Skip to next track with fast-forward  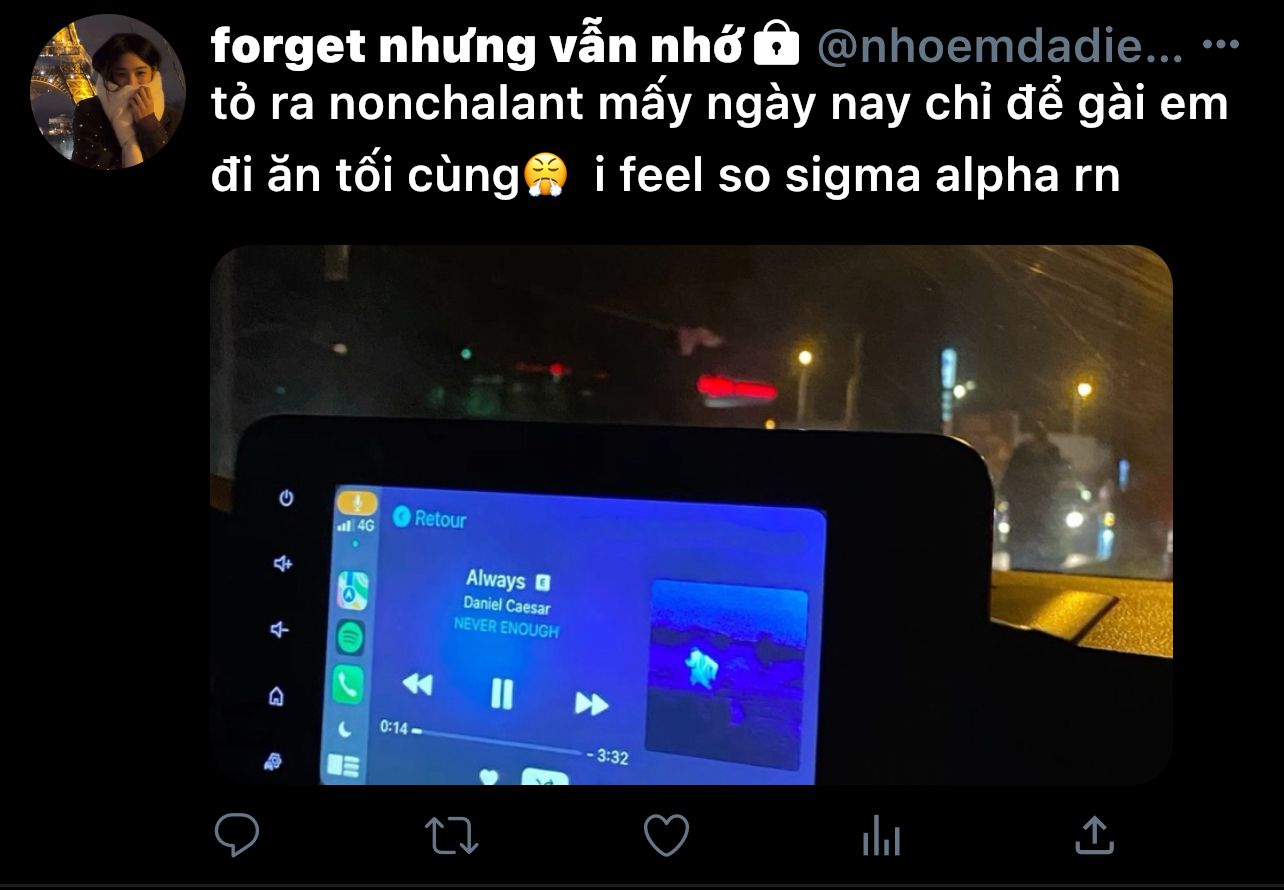[x=591, y=704]
